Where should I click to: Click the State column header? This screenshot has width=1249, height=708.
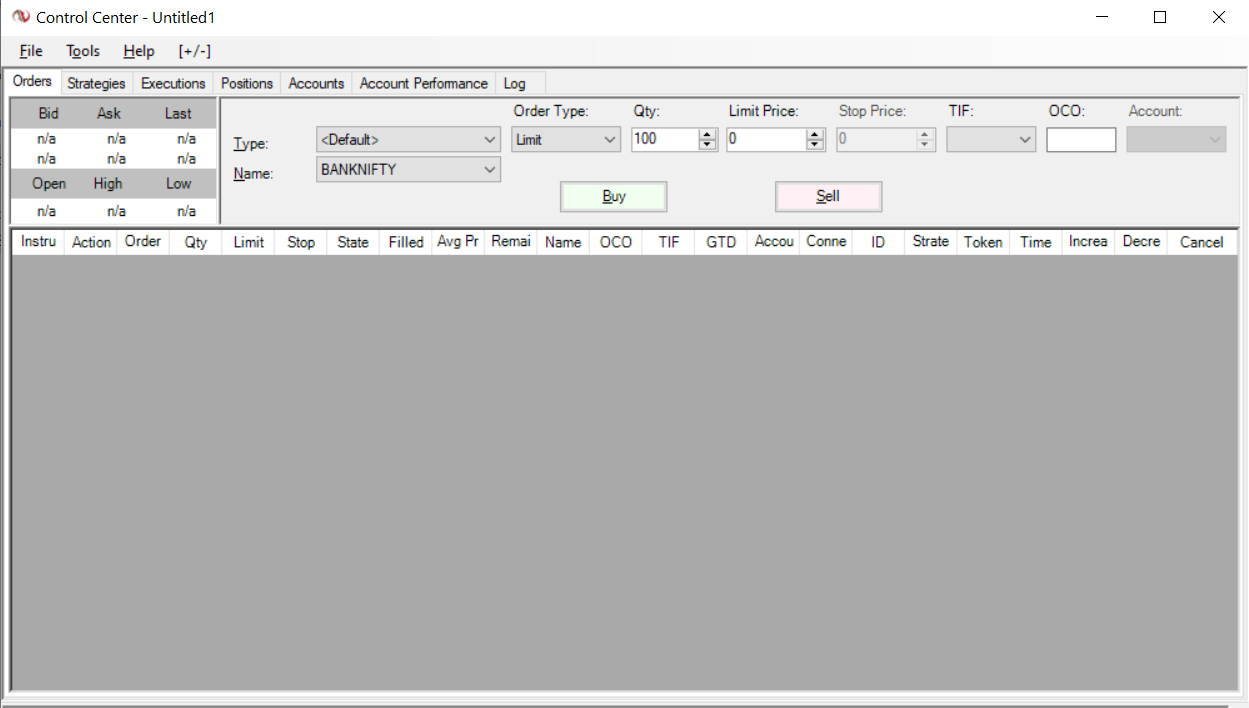click(353, 242)
